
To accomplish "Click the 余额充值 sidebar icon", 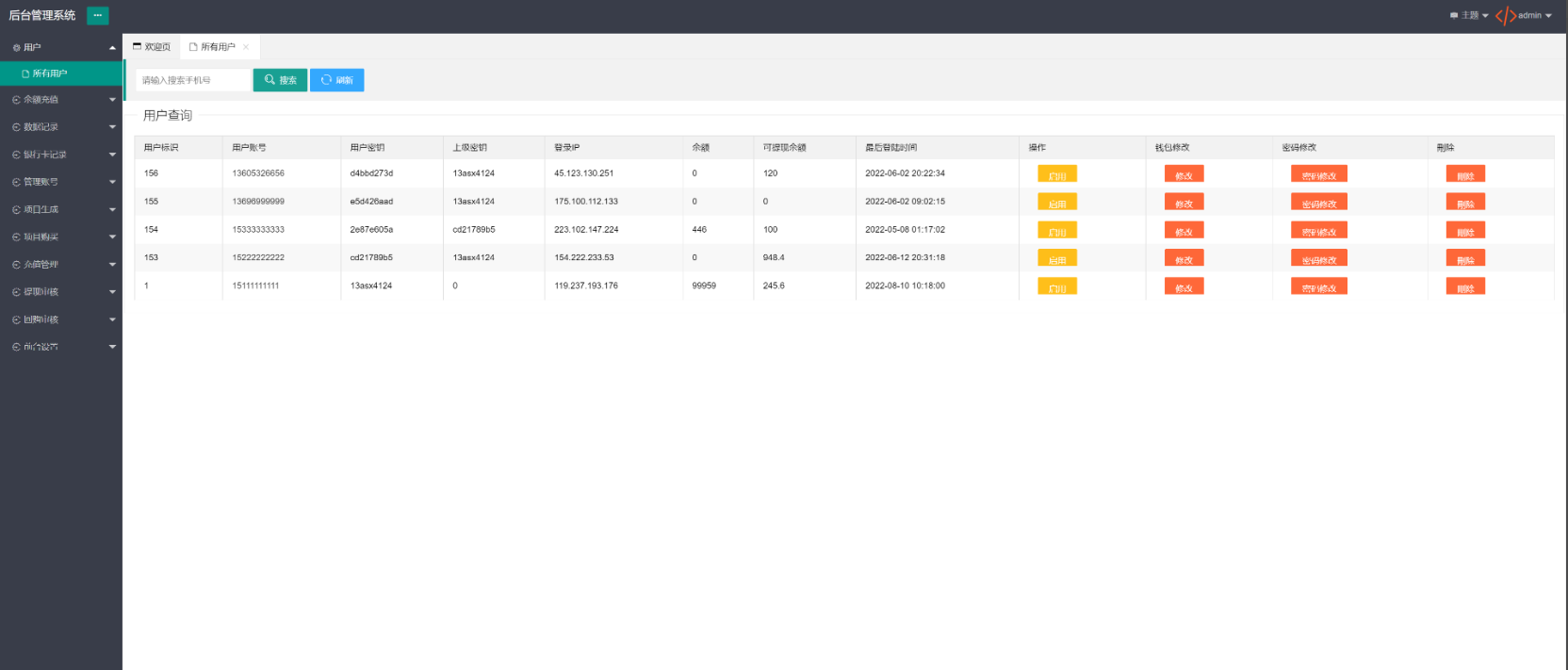I will [x=16, y=100].
